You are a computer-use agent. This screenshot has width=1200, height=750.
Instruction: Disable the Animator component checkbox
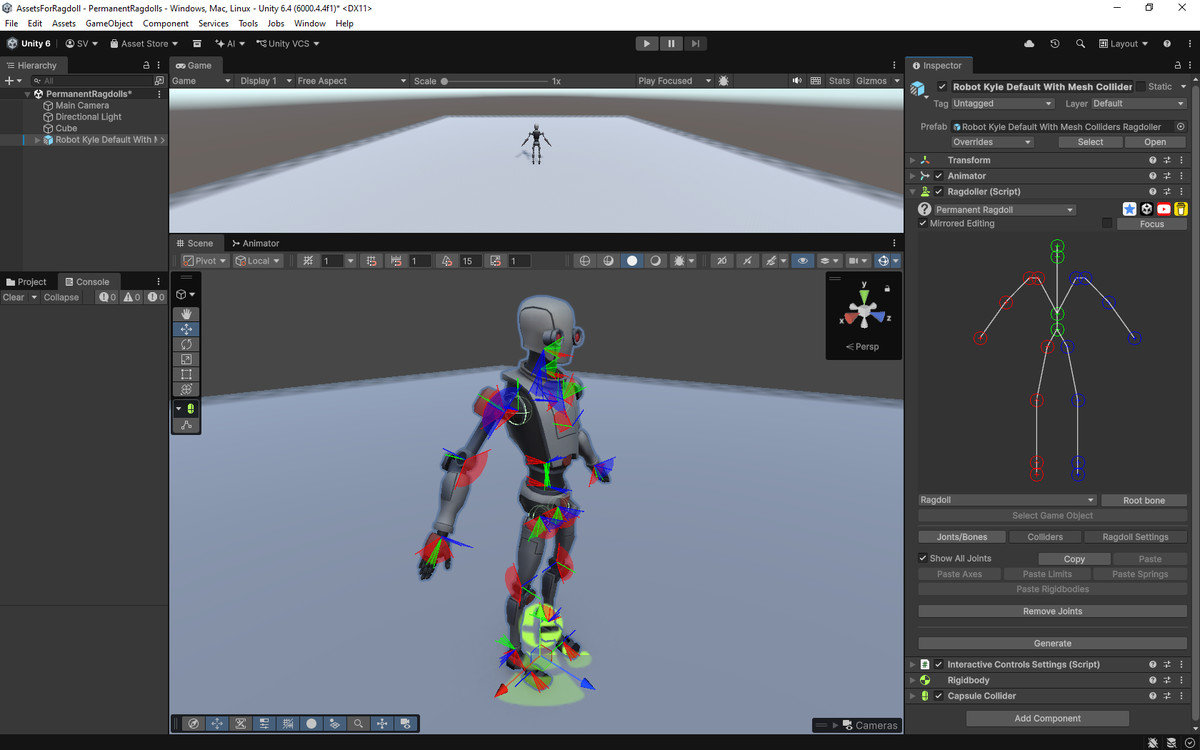coord(939,176)
